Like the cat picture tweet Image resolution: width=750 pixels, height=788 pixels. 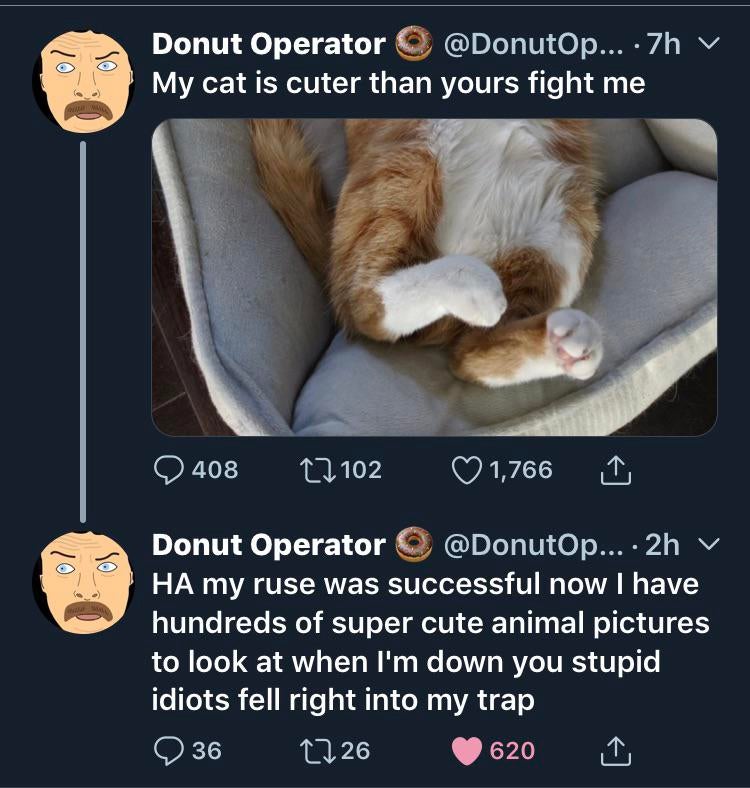click(x=468, y=469)
